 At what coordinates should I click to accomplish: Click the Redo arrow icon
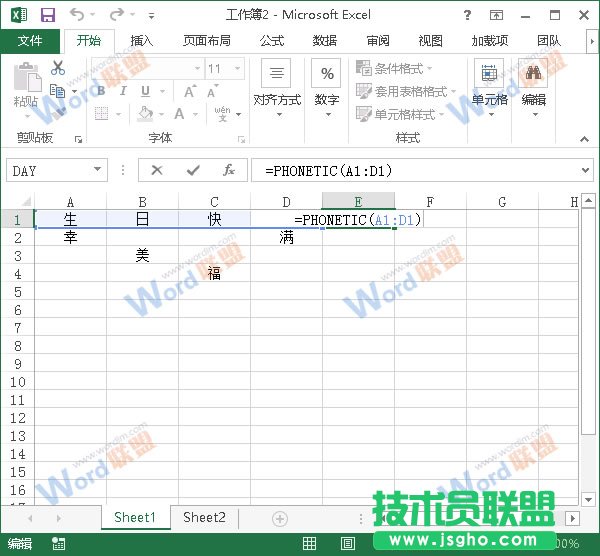point(116,15)
